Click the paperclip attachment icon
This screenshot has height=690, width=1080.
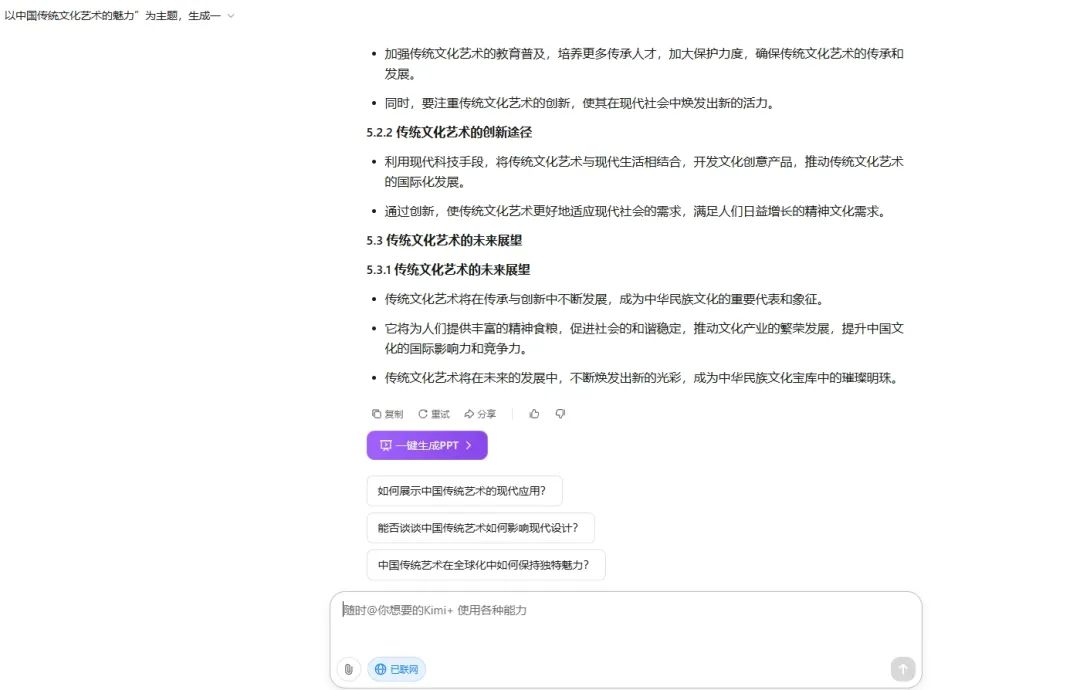[348, 669]
